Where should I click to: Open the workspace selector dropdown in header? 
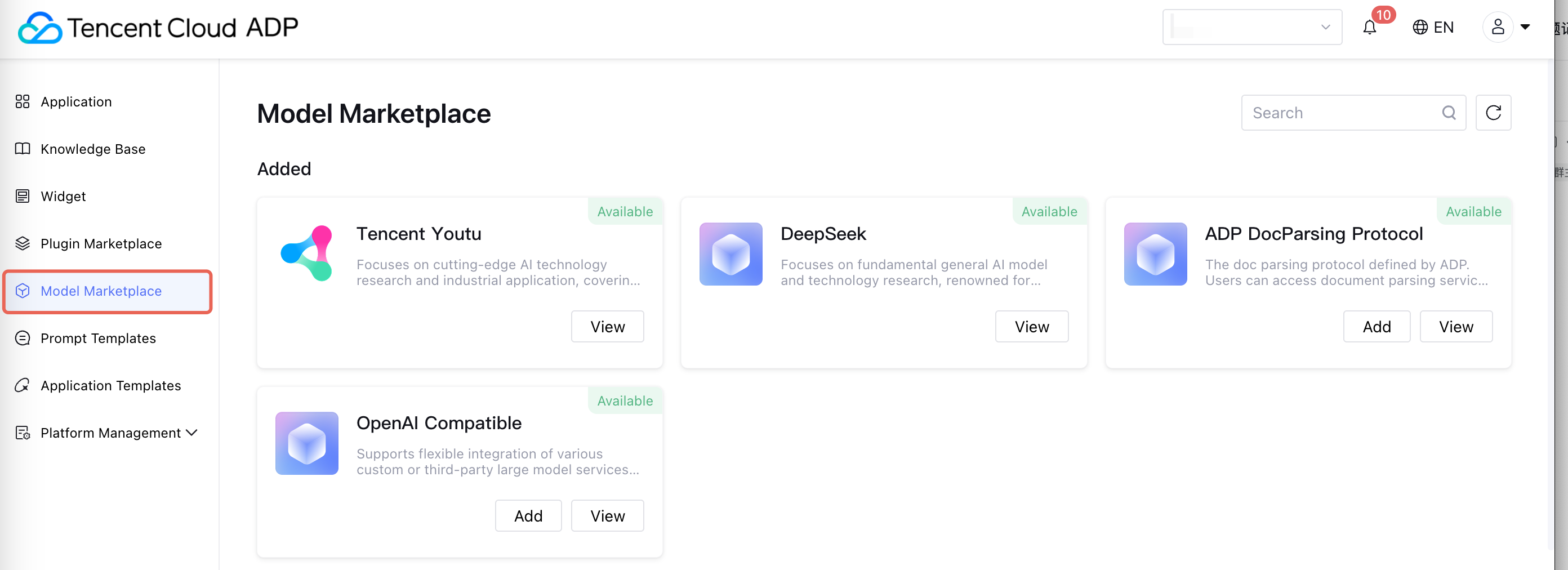1251,28
